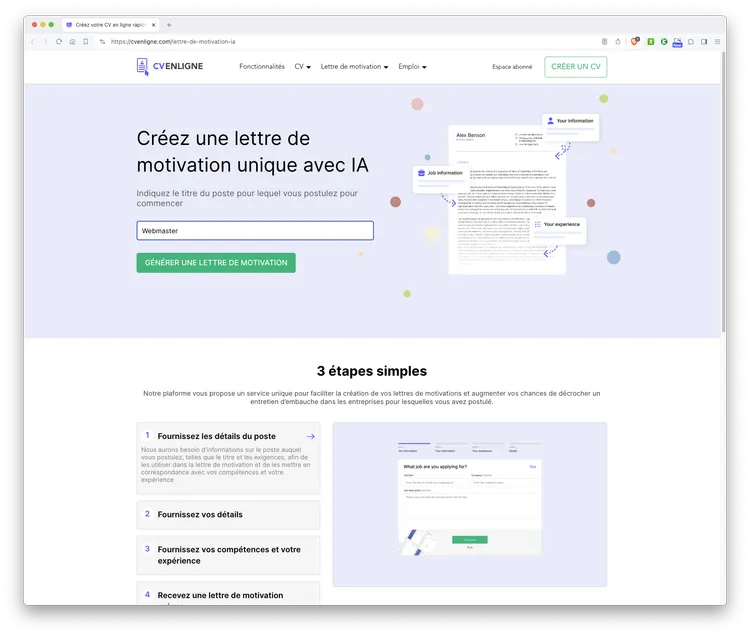Open the extensions puzzle icon
750x636 pixels.
coord(691,42)
